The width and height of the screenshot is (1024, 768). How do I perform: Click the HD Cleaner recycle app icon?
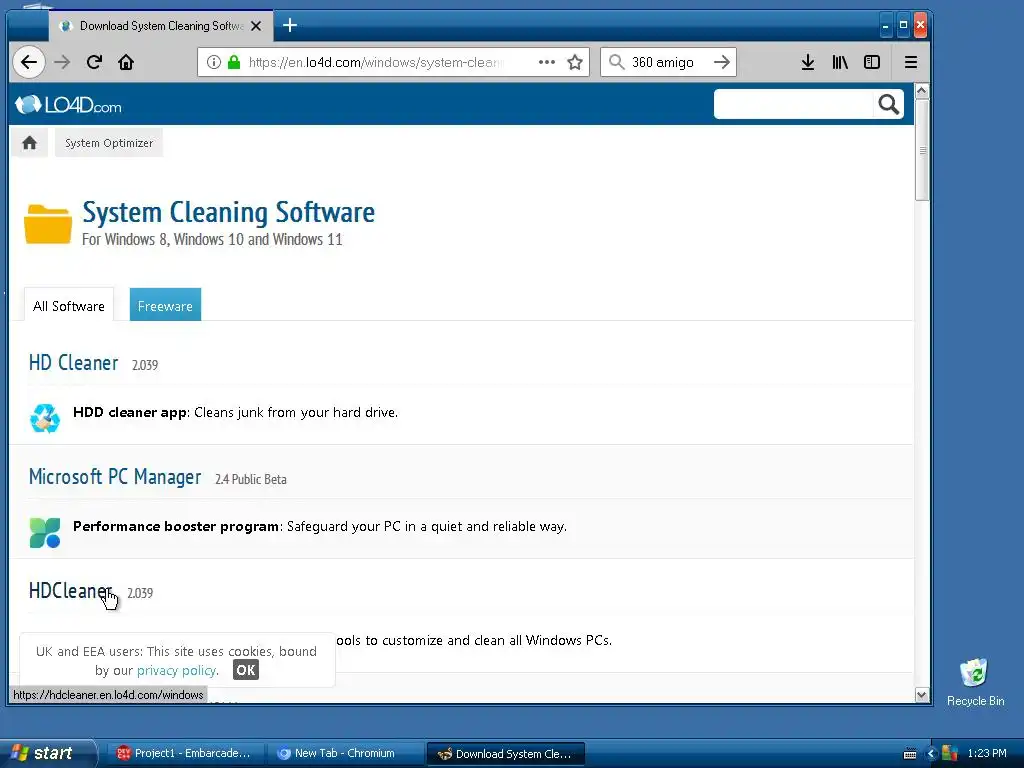[45, 418]
